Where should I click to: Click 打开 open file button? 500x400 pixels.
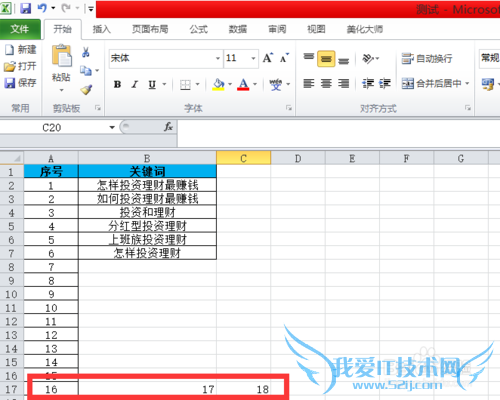click(x=21, y=66)
